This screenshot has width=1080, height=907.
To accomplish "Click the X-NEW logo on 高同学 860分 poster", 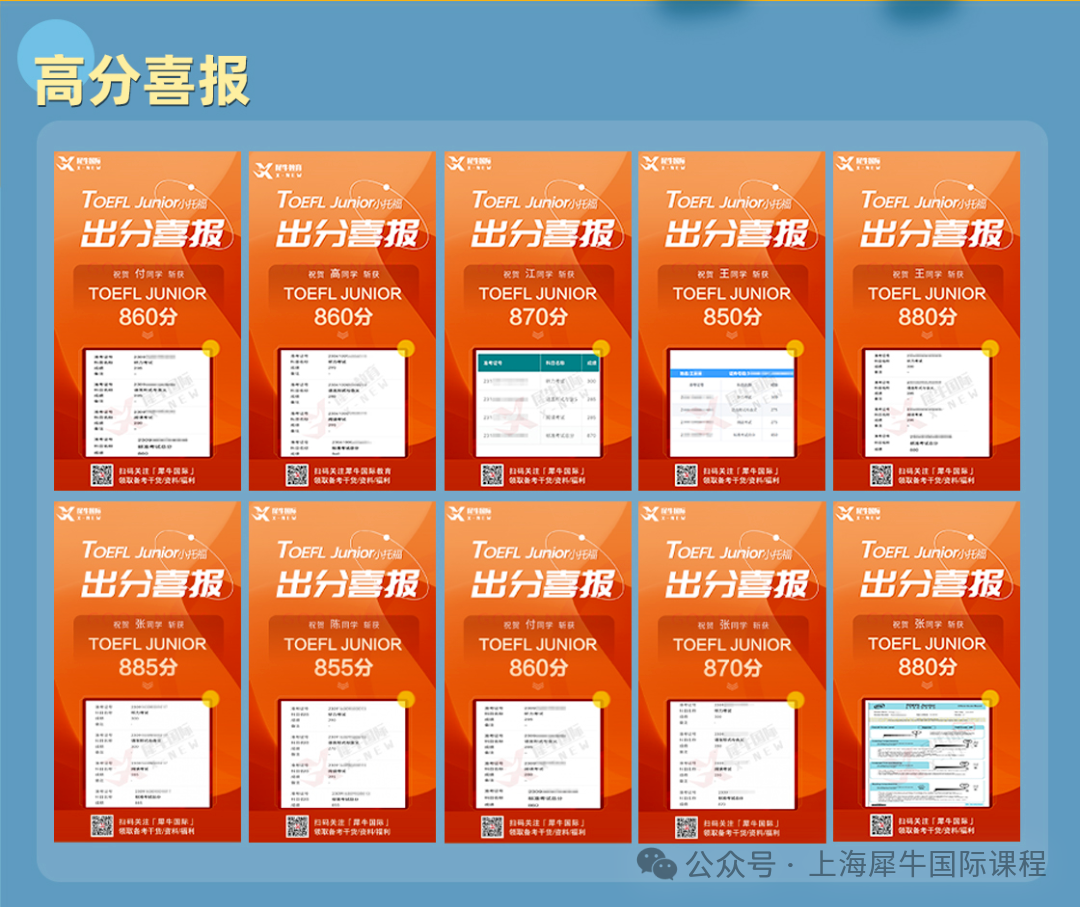I will coord(278,170).
